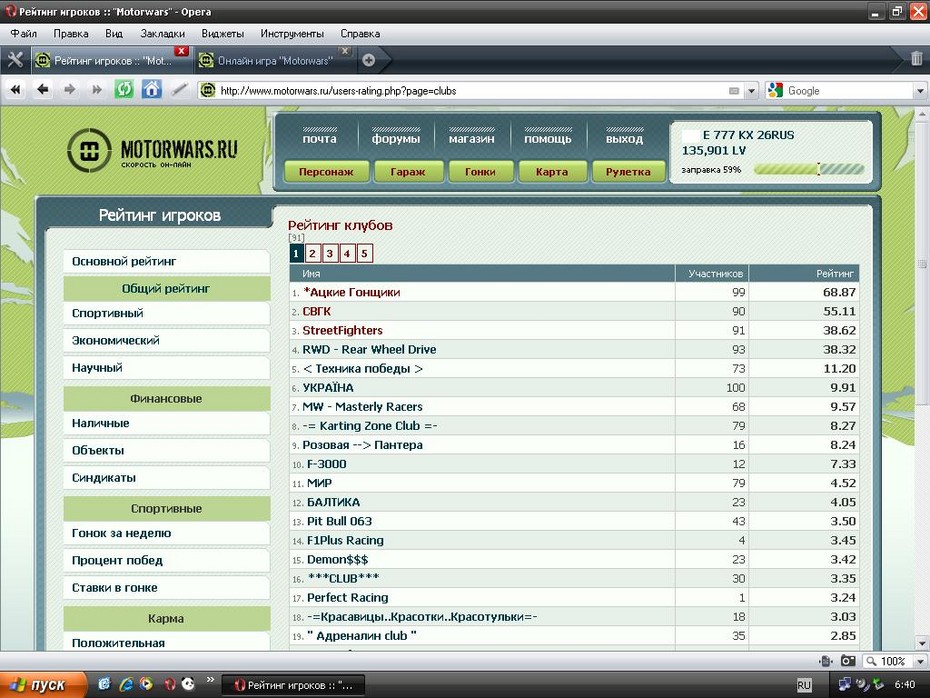This screenshot has width=930, height=698.
Task: Open the Opera panels wrench icon
Action: click(15, 60)
